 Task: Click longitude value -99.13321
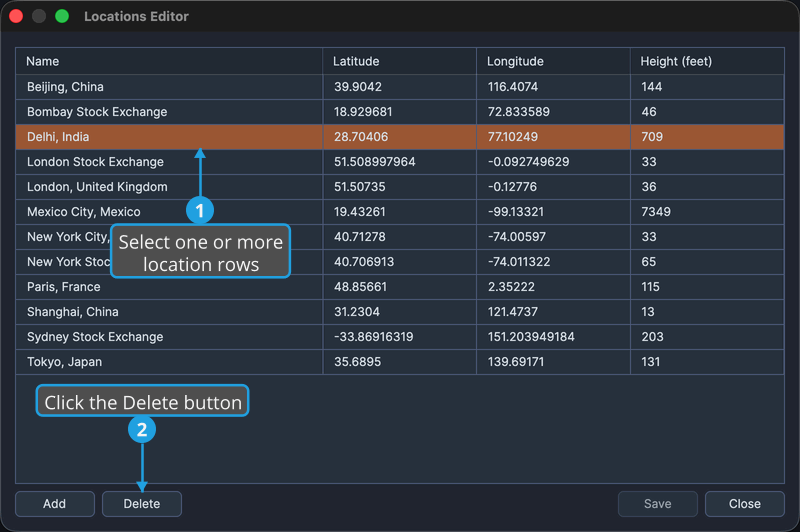coord(516,212)
